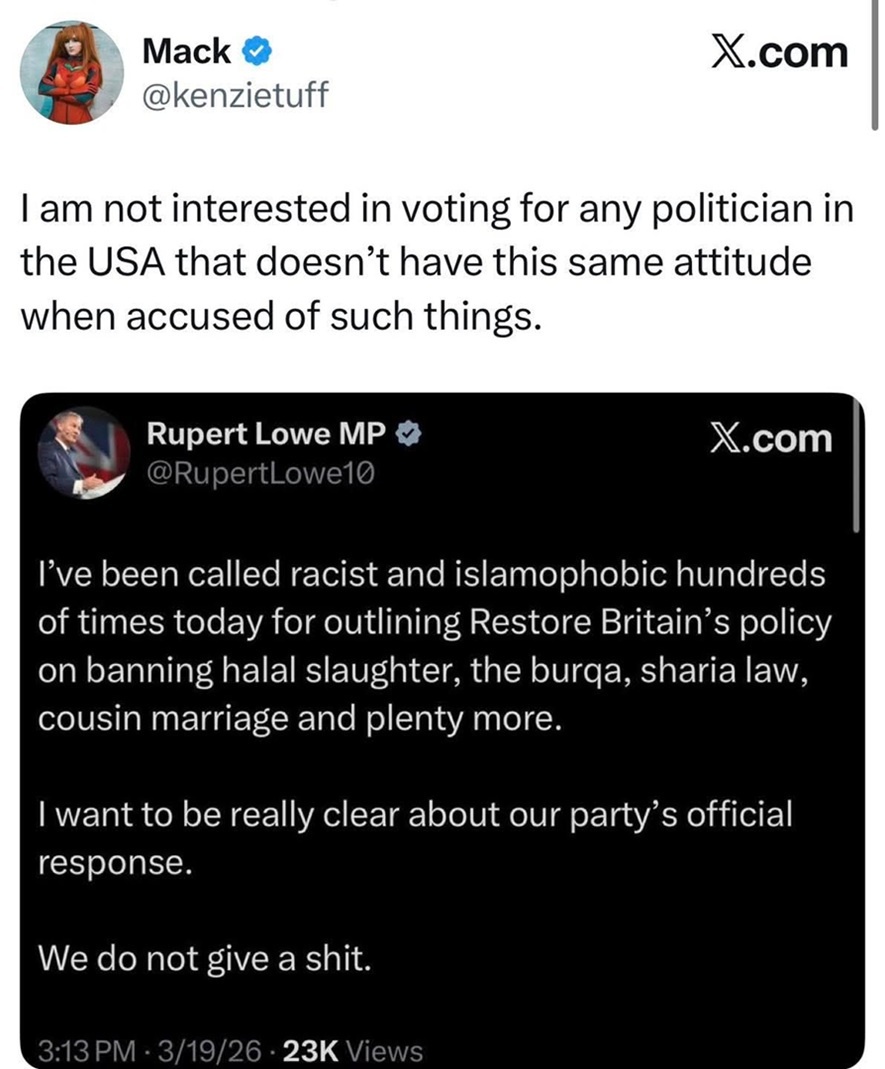This screenshot has height=1069, width=885.
Task: Click the Mack display name
Action: [187, 50]
